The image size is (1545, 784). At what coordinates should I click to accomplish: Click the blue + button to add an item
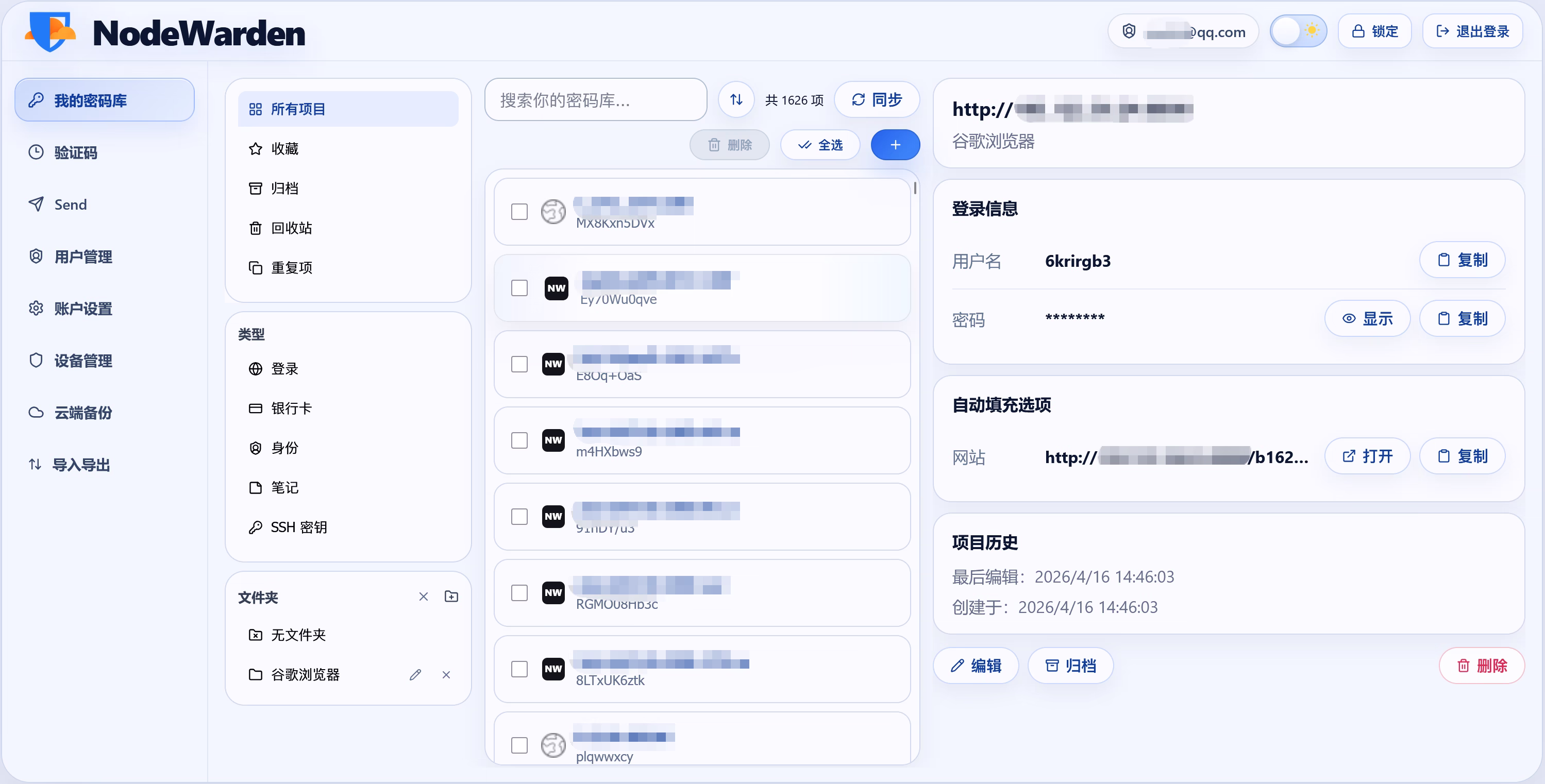click(895, 144)
